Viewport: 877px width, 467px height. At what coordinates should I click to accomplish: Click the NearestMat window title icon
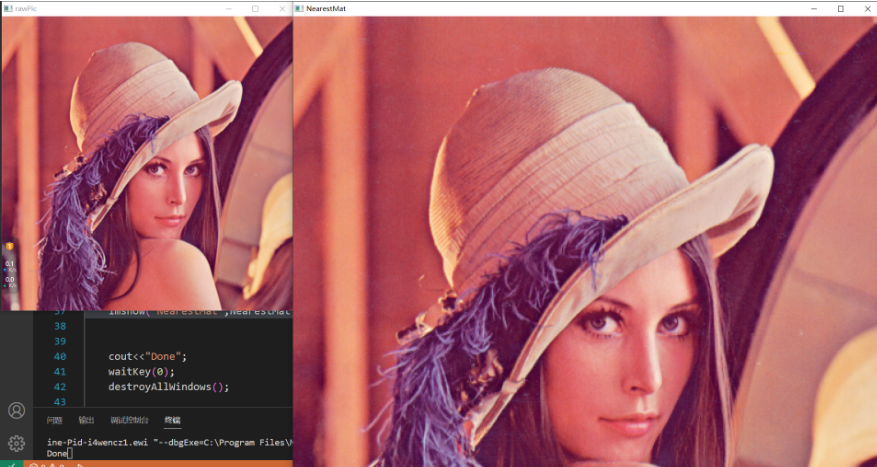click(x=299, y=9)
